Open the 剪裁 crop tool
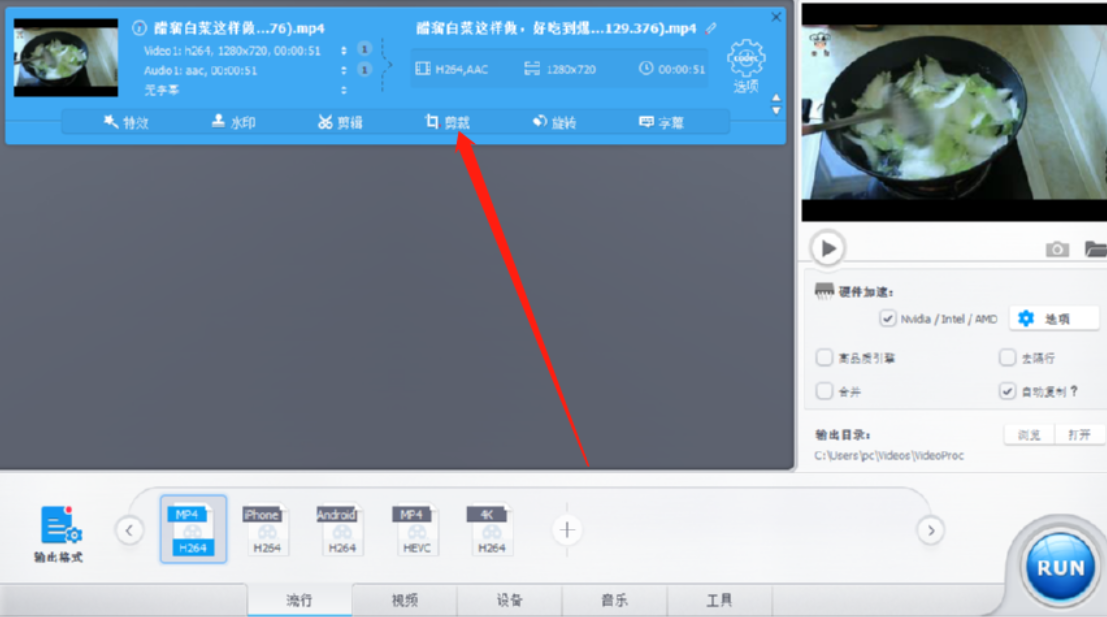 [x=448, y=122]
